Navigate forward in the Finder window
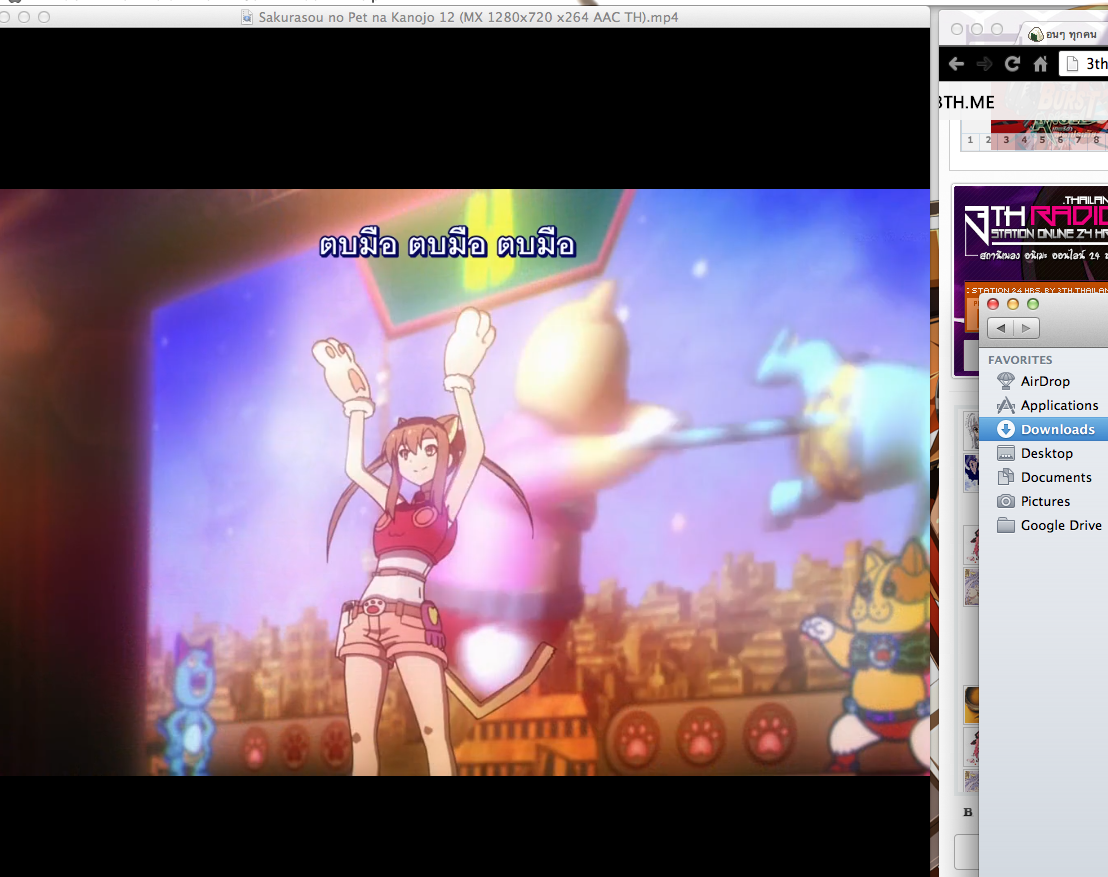Viewport: 1108px width, 877px height. point(1026,328)
